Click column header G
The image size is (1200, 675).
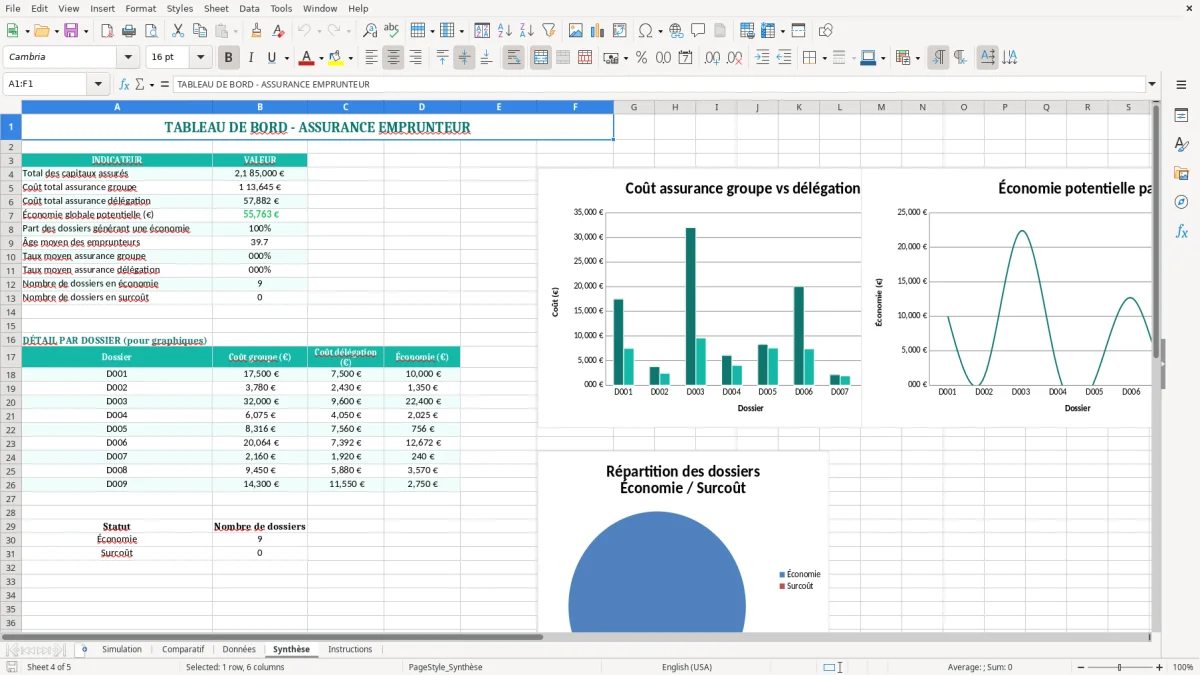634,107
